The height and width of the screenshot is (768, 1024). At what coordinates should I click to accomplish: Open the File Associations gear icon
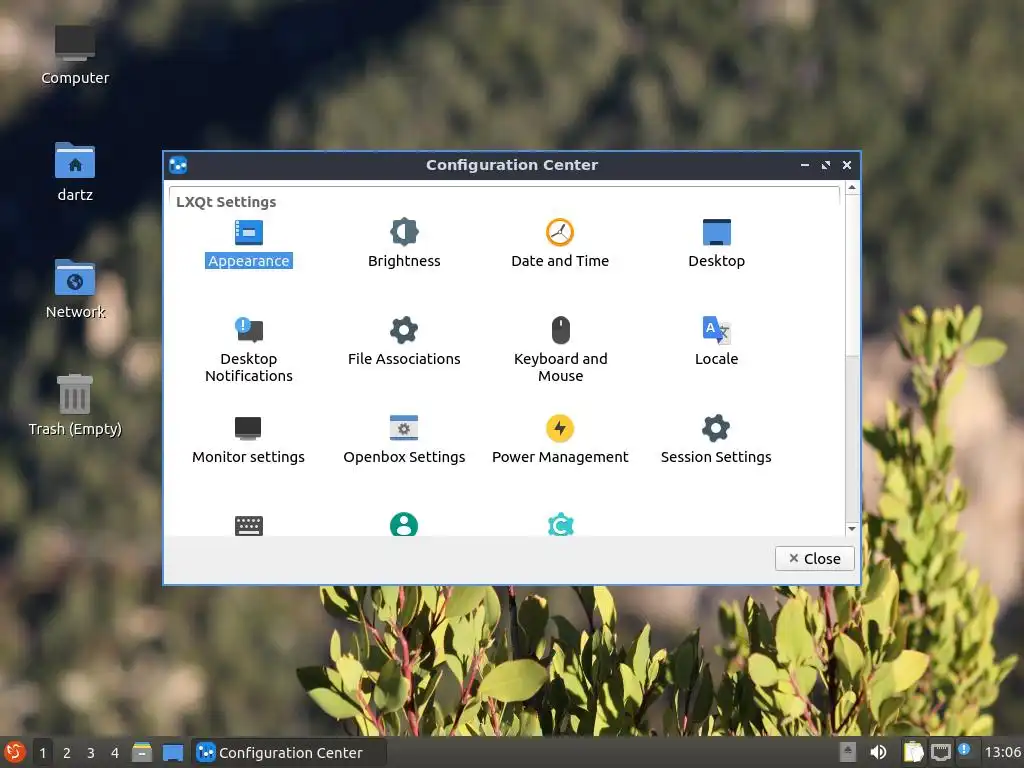pos(404,330)
